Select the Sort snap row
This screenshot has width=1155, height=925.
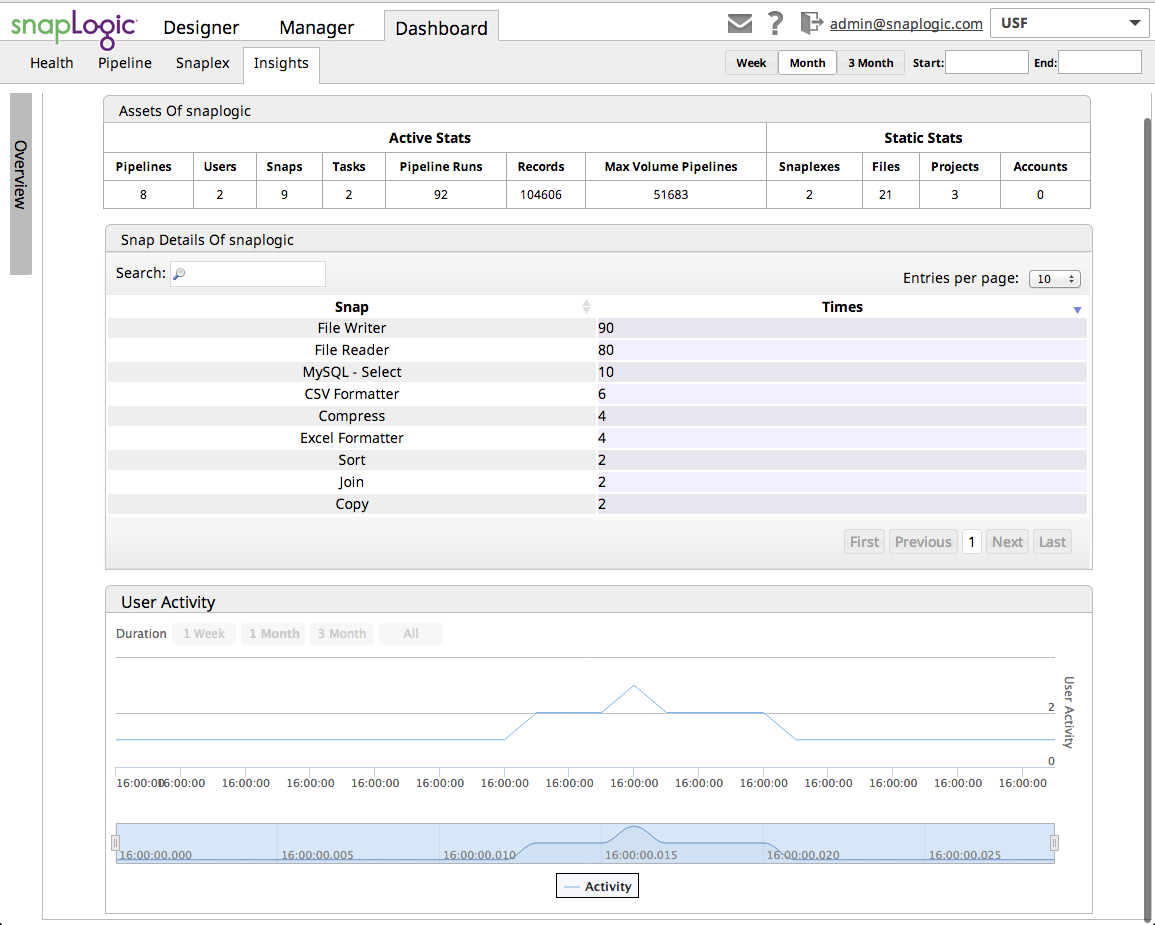tap(597, 460)
